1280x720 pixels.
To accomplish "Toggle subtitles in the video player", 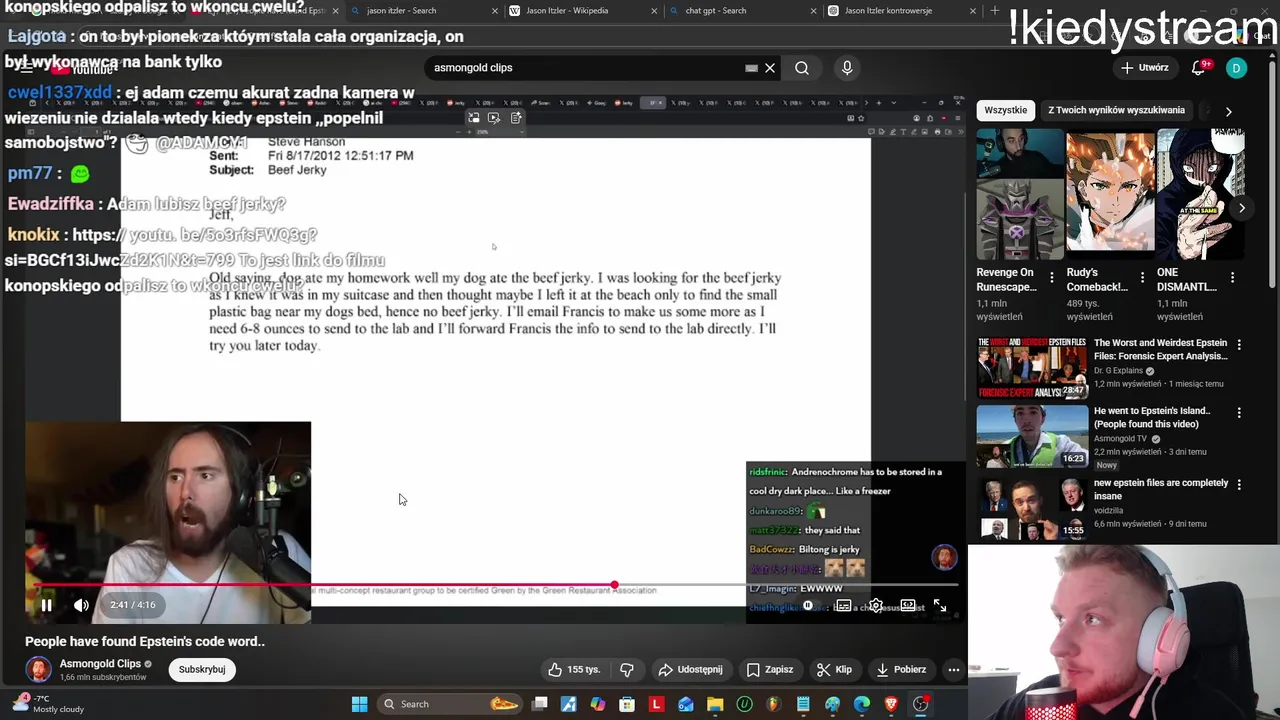I will (x=843, y=606).
